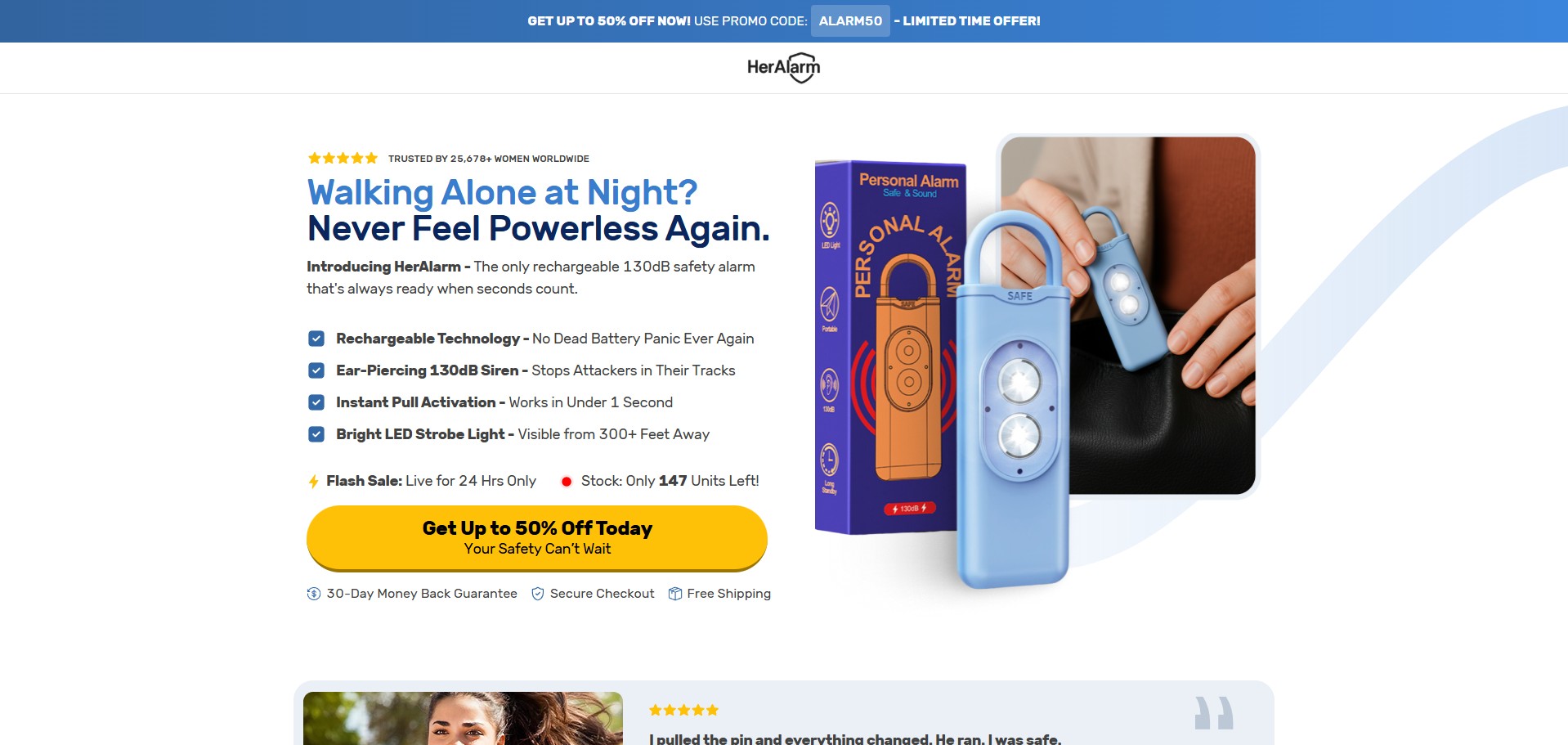Click the Bright LED Strobe Light checkbox
Screen dimensions: 1568x745
tap(316, 434)
